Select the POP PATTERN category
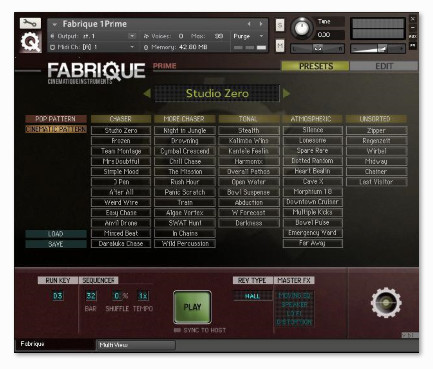The image size is (433, 369). pyautogui.click(x=56, y=119)
